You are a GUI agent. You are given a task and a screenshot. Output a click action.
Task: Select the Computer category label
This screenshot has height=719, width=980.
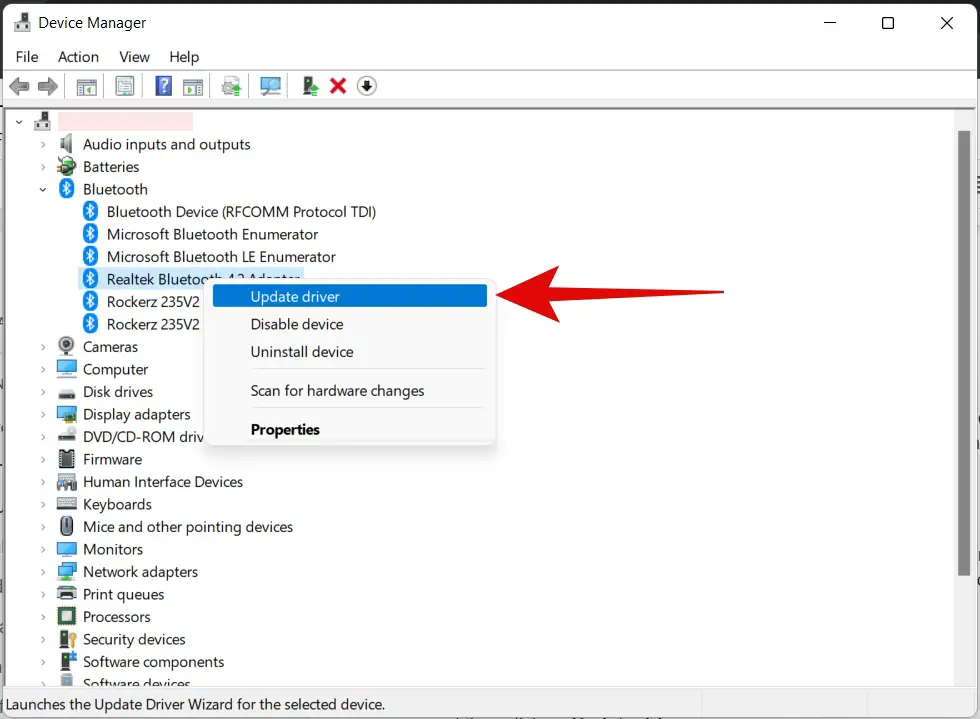[116, 370]
